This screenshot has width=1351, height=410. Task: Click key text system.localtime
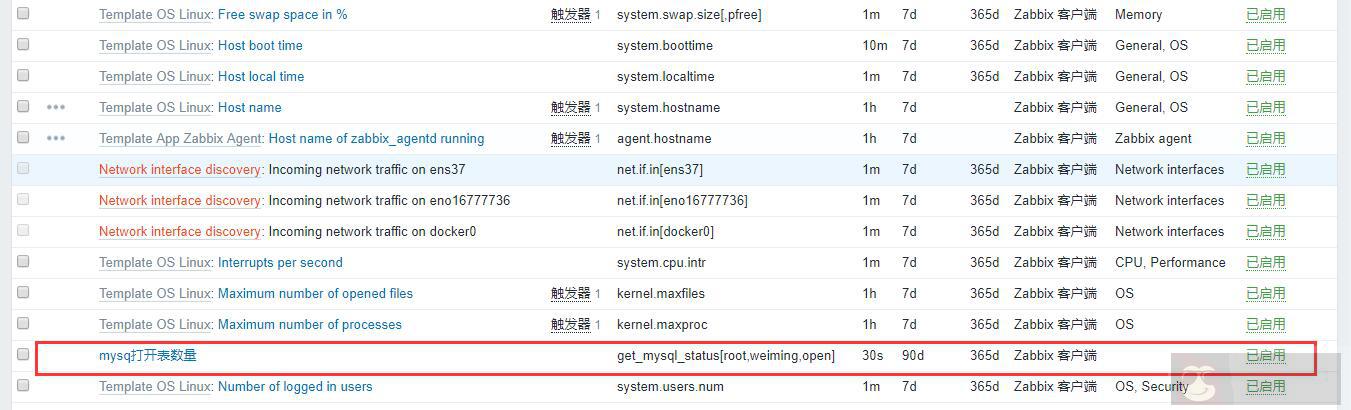[x=666, y=76]
